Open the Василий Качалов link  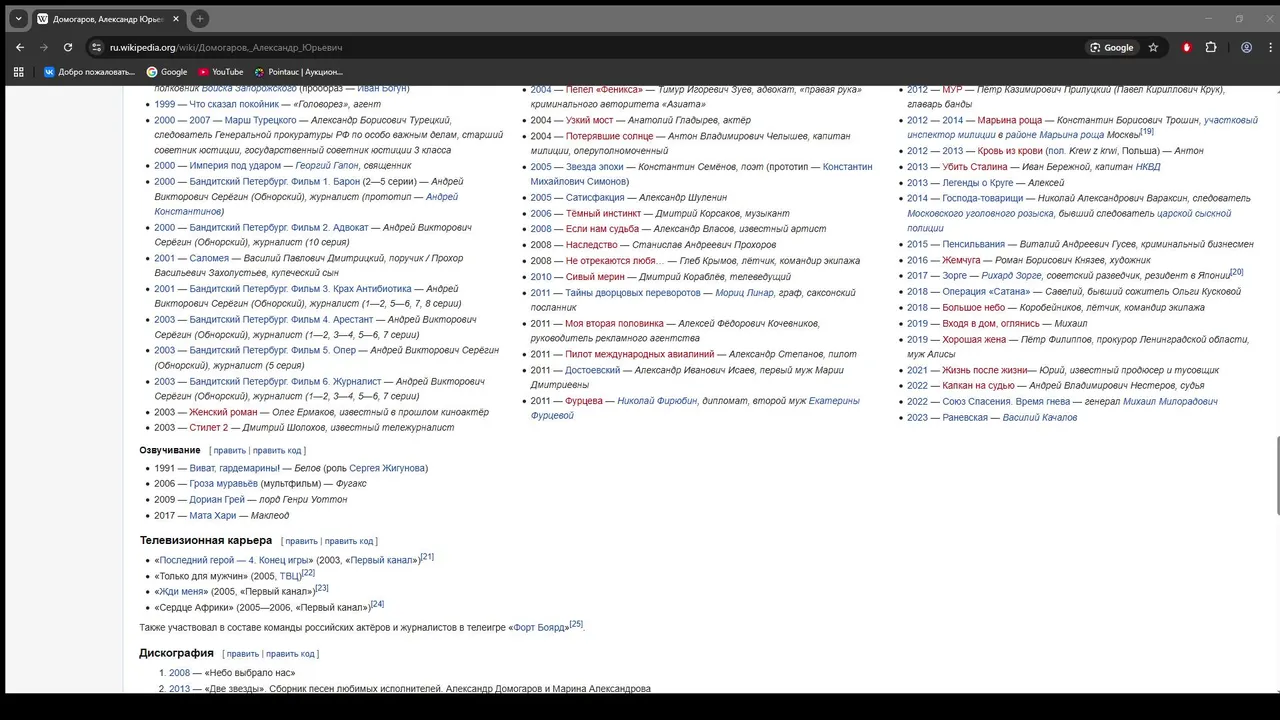click(1040, 418)
